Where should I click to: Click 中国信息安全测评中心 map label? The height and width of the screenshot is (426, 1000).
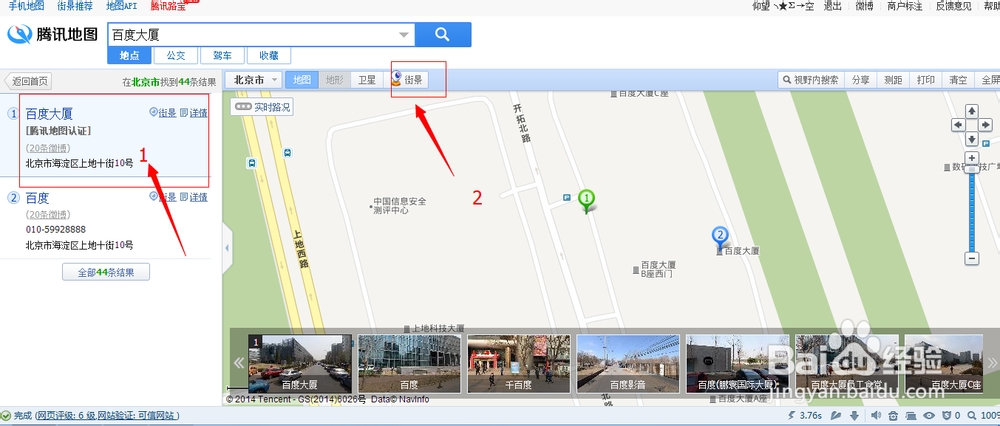pyautogui.click(x=400, y=205)
